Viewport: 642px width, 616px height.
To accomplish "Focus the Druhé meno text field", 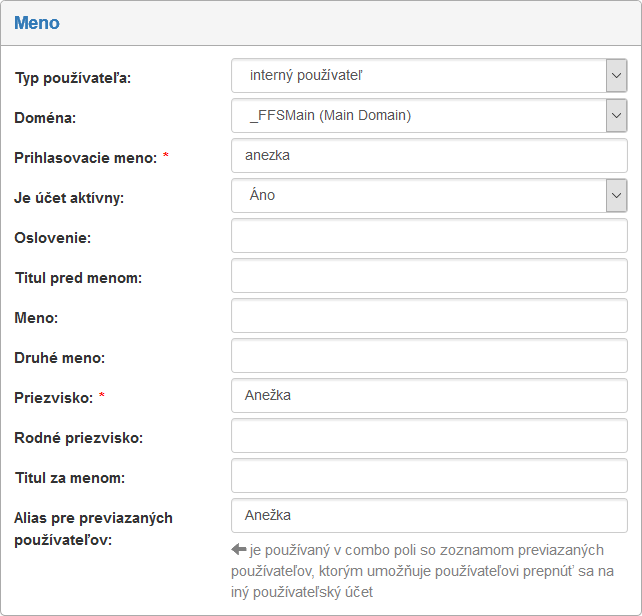I will (x=429, y=355).
